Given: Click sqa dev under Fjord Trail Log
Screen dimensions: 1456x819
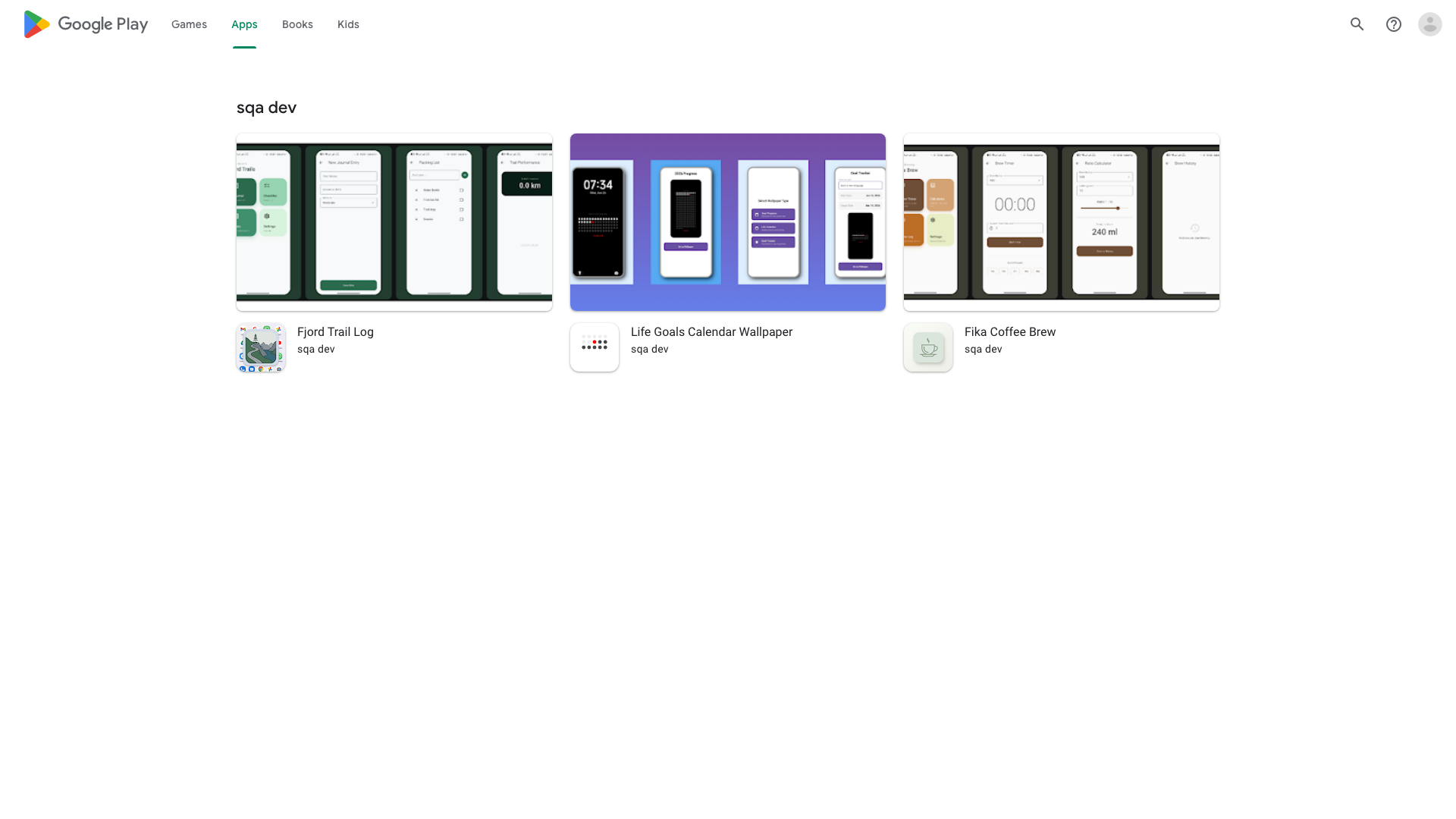Looking at the screenshot, I should click(x=316, y=350).
